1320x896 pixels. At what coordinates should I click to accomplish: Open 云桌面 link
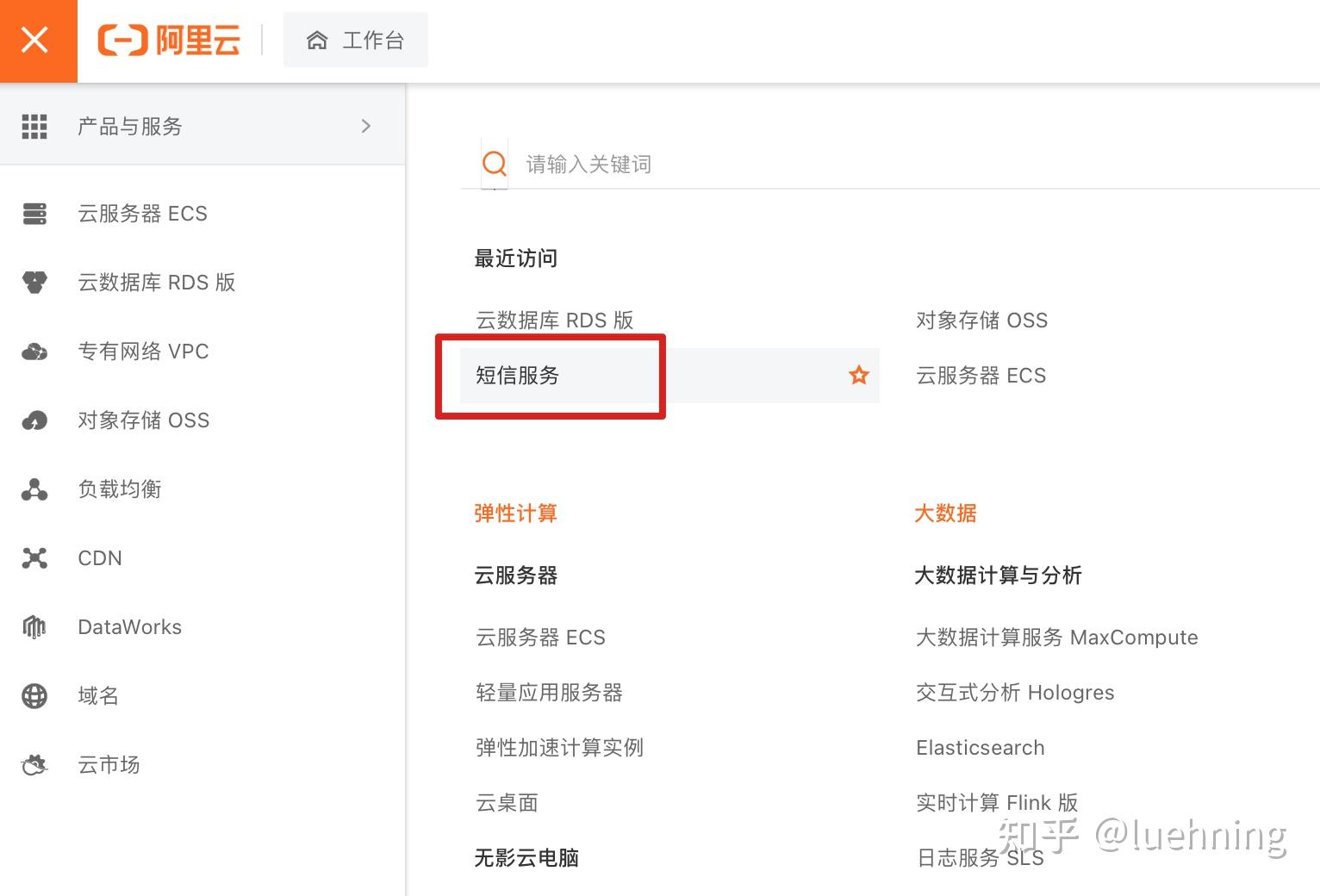507,803
